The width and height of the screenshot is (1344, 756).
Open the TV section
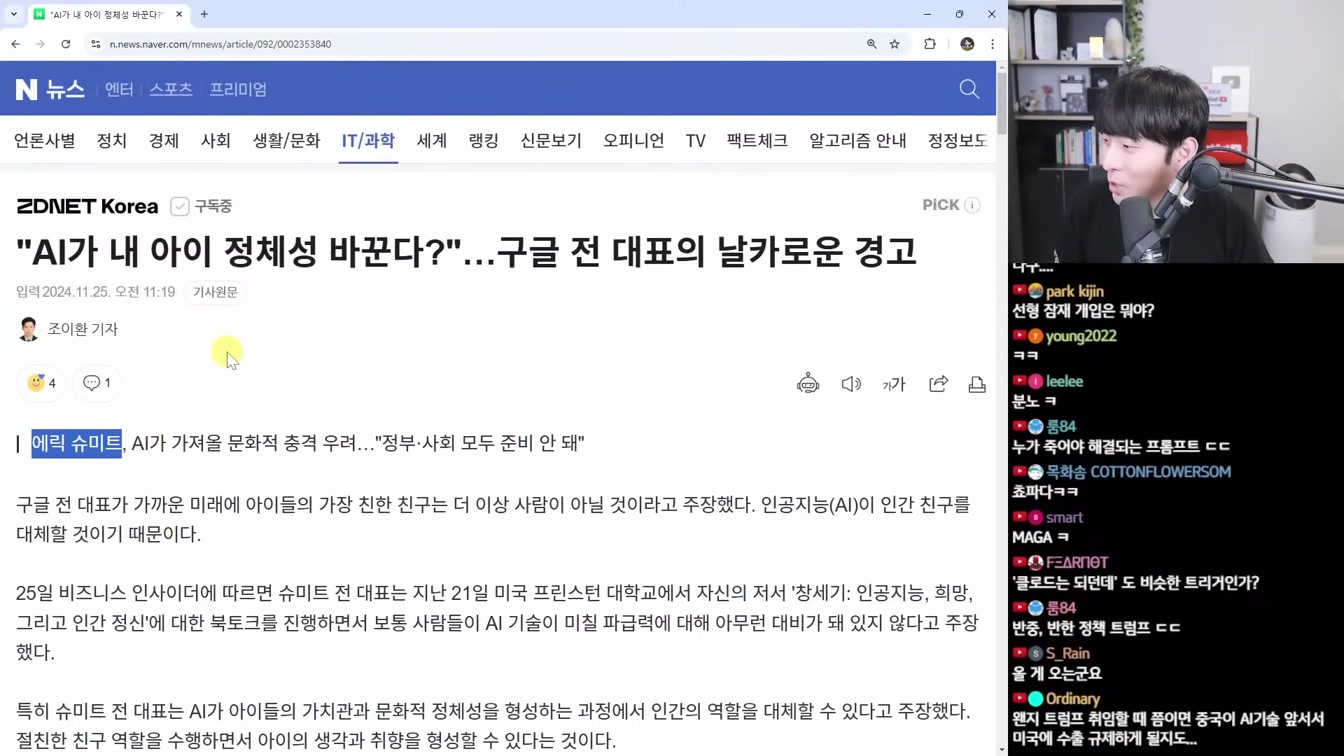[696, 141]
